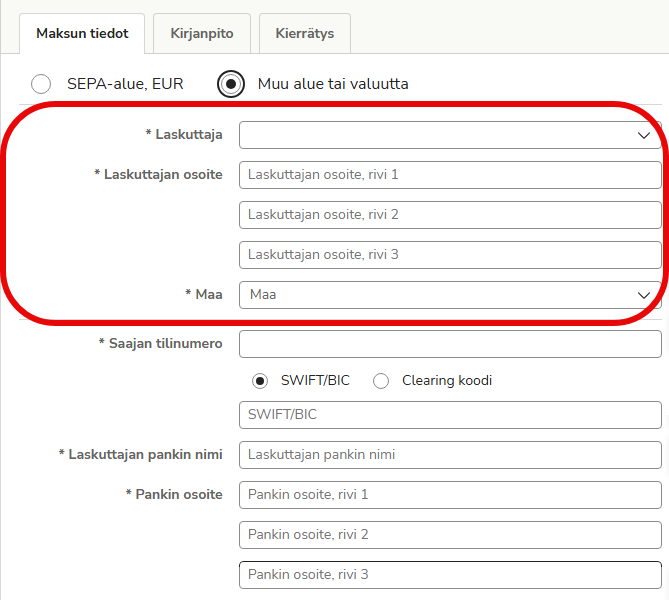Click the Laskuttajan pankin nimi label
669x600 pixels.
140,454
